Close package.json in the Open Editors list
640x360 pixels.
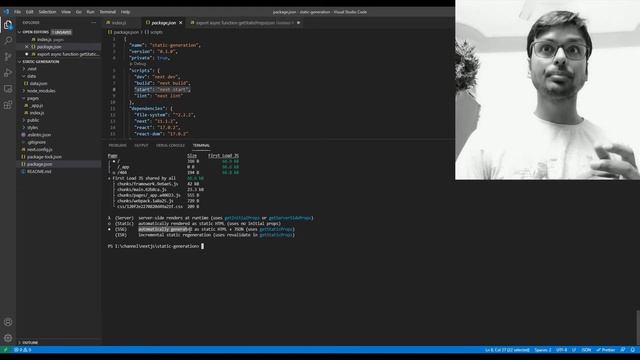(27, 47)
